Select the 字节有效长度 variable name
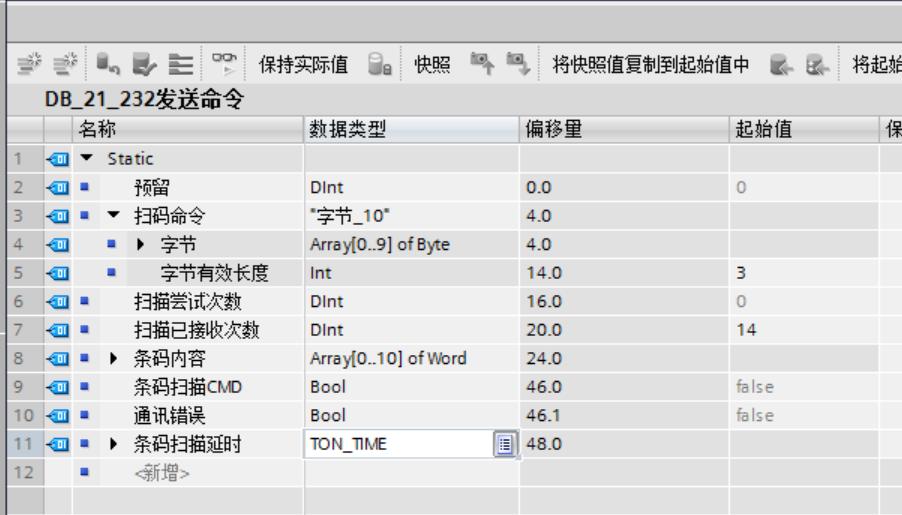Viewport: 902px width, 515px height. 215,273
